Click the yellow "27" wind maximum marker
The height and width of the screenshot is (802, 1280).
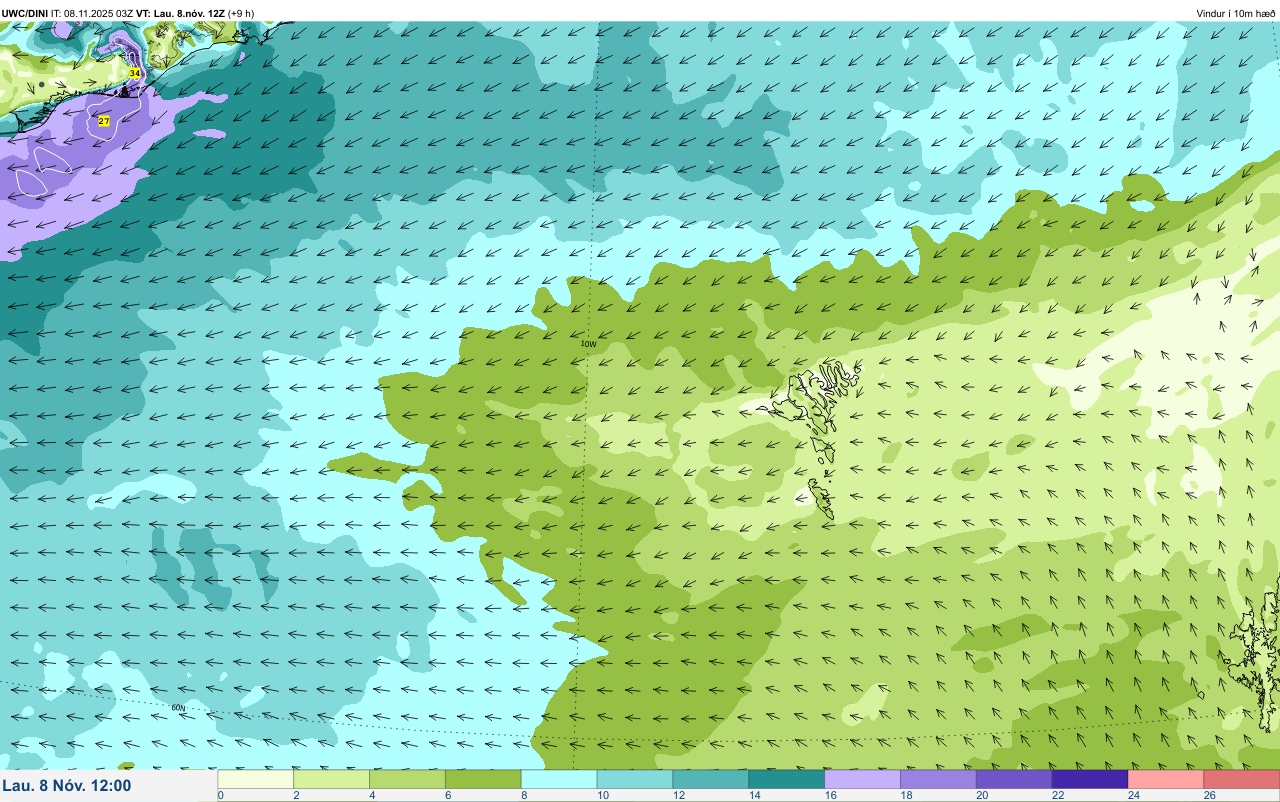(104, 121)
